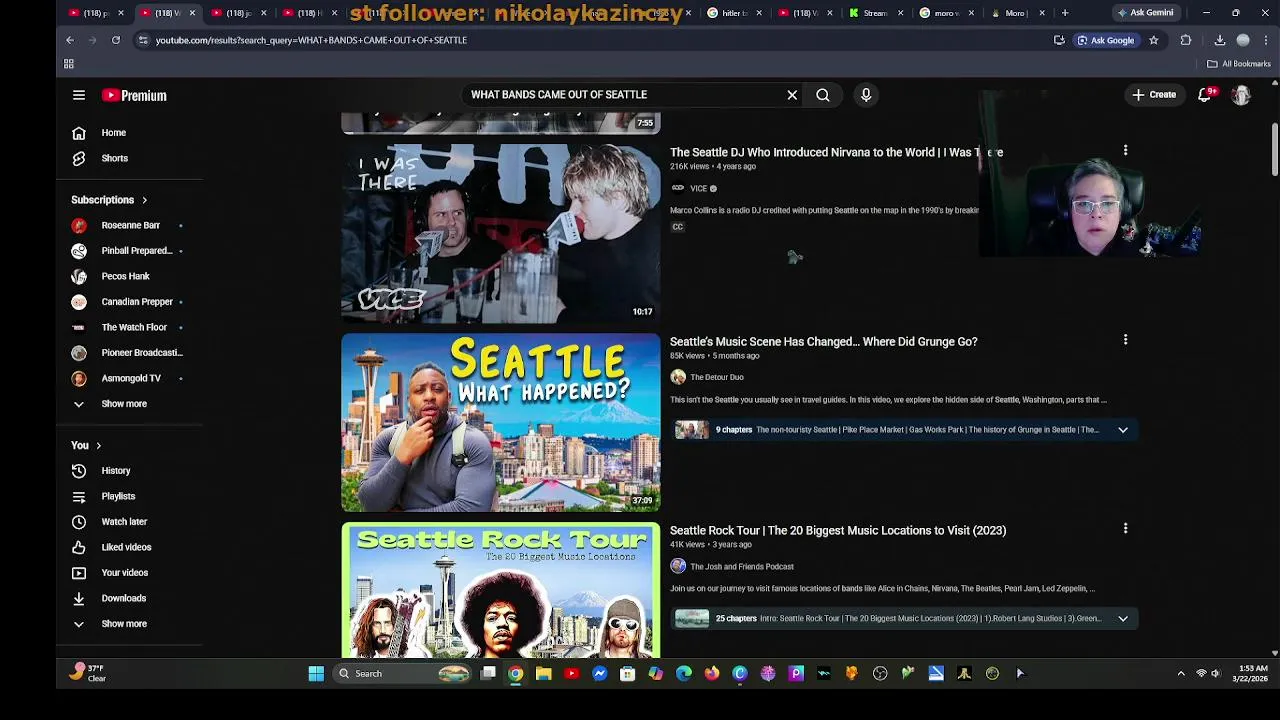Show hidden system tray icons
The width and height of the screenshot is (1280, 720).
(x=1181, y=673)
